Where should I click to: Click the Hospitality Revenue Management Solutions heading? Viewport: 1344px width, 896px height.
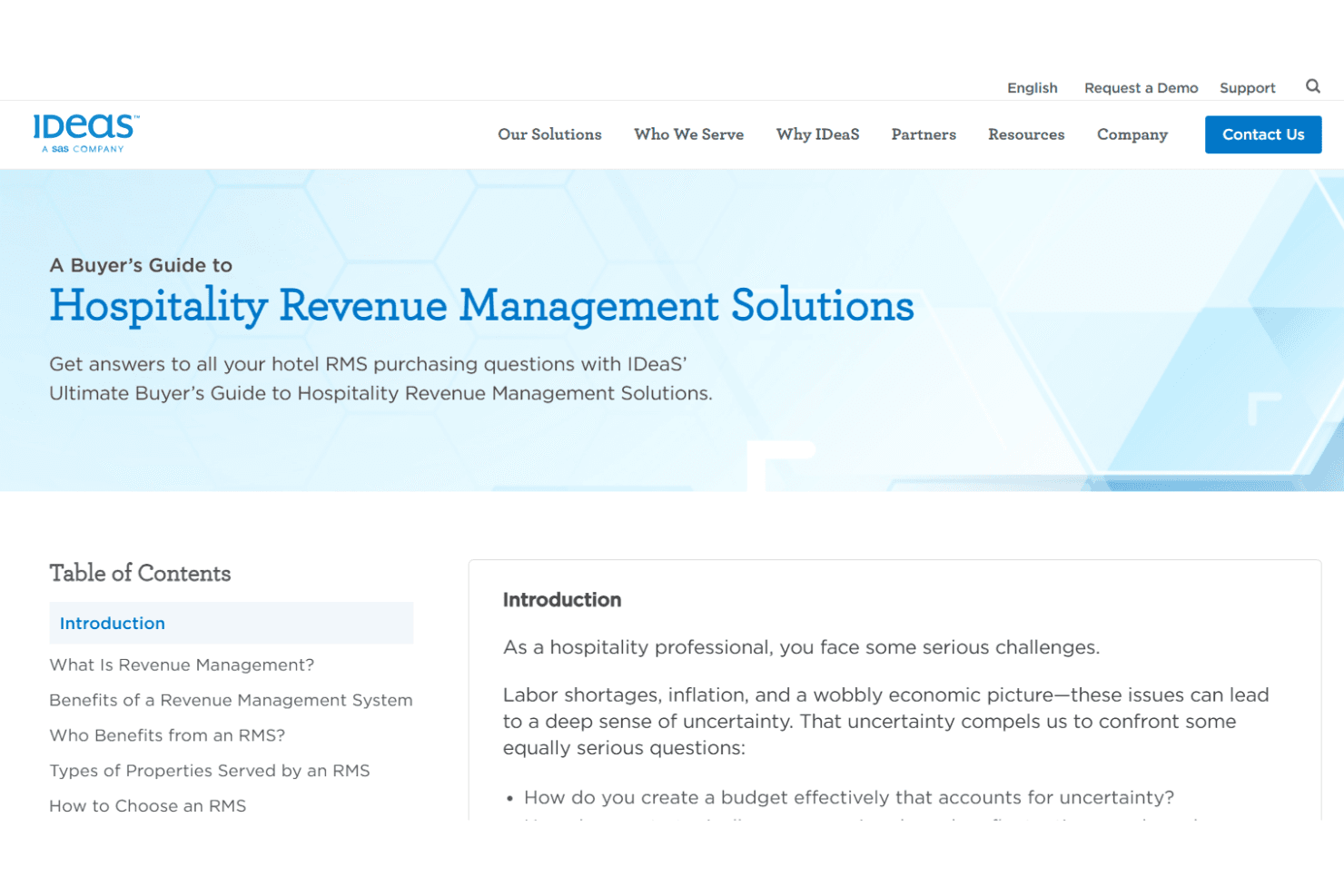coord(482,305)
